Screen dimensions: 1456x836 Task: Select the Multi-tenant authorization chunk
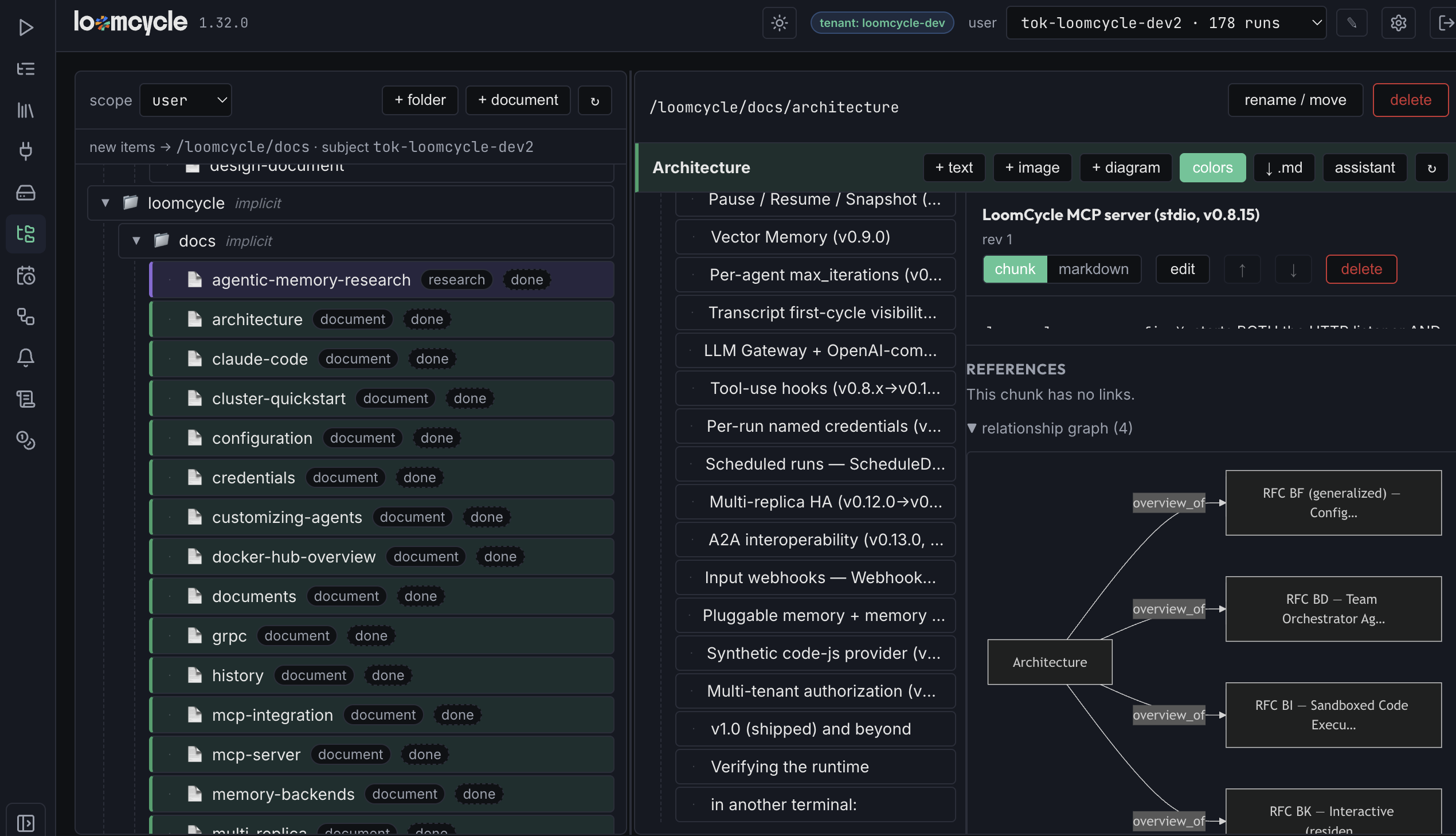pyautogui.click(x=816, y=692)
